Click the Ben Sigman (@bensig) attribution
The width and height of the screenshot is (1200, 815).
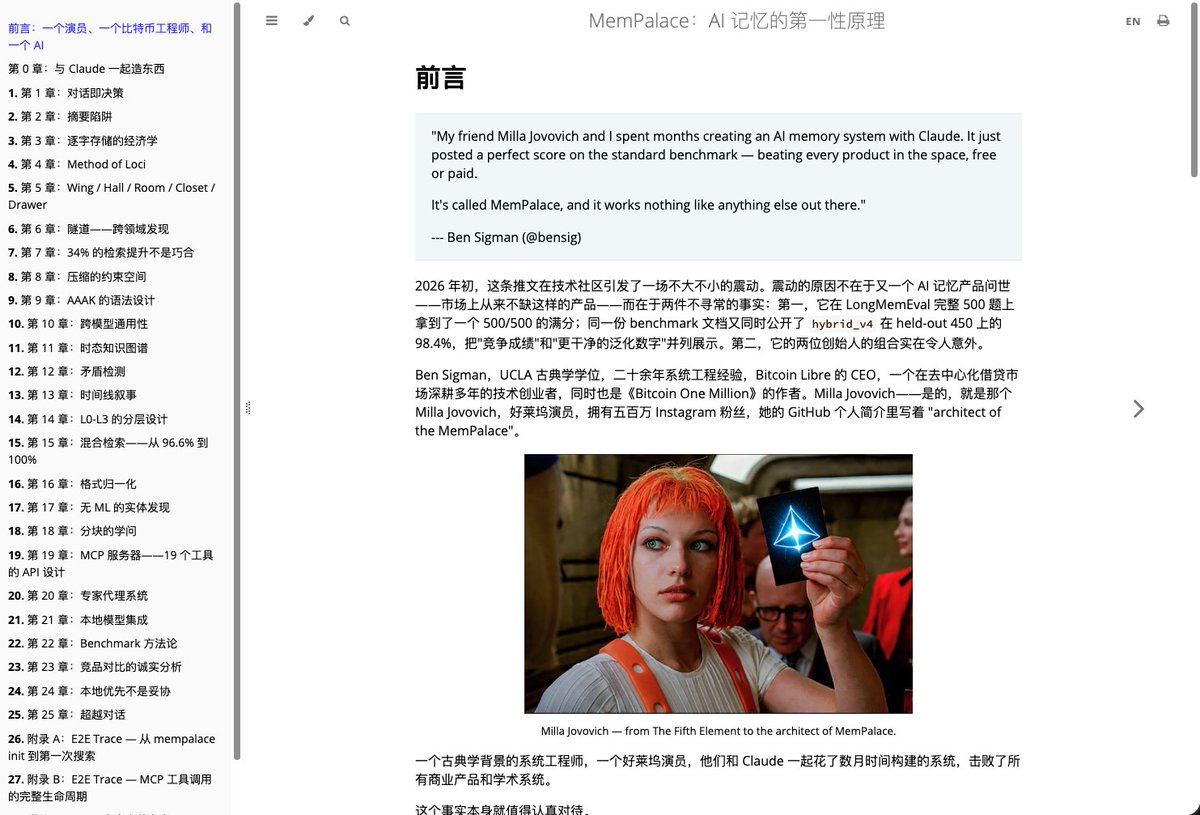point(506,238)
